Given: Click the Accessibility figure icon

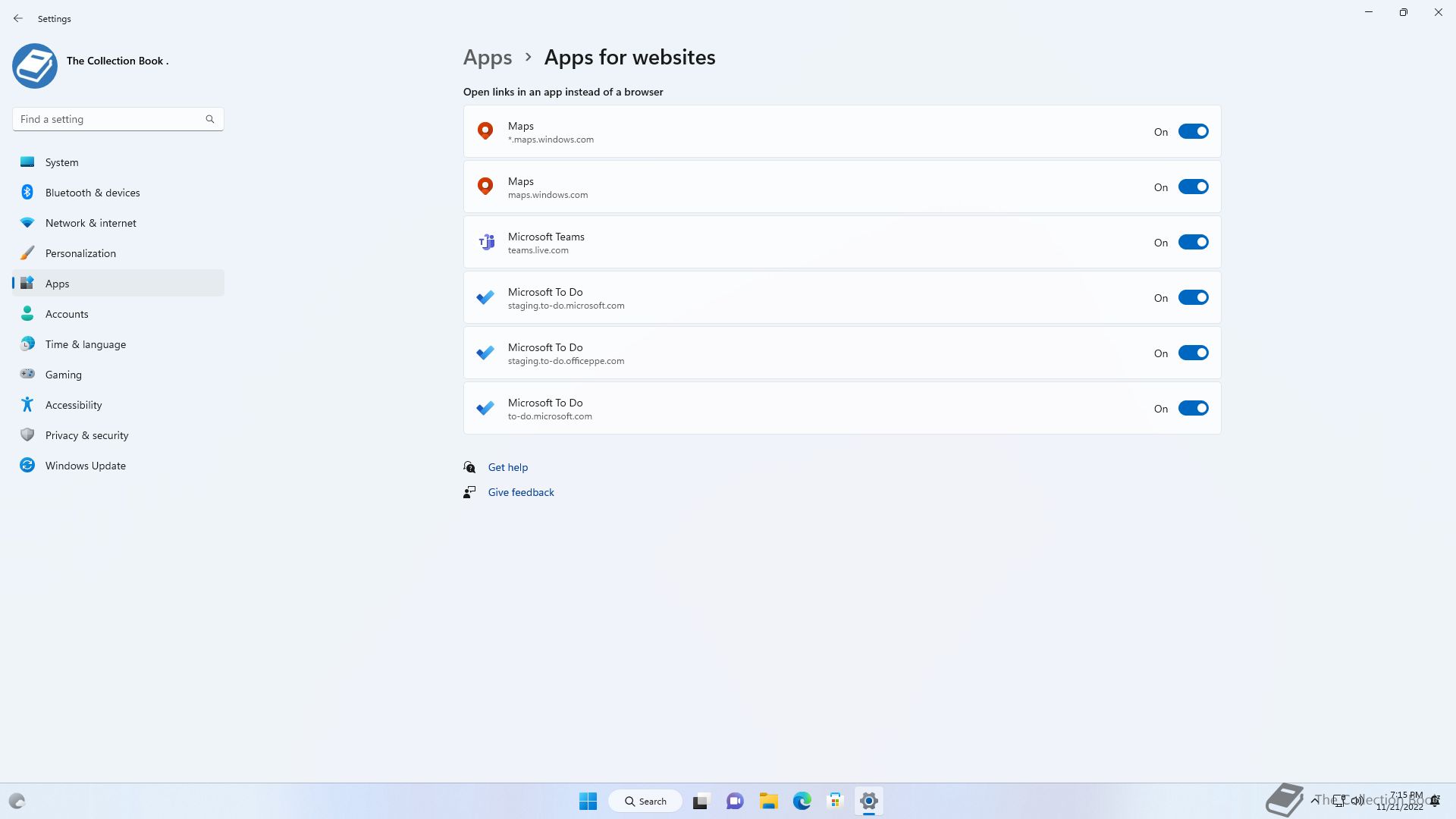Looking at the screenshot, I should coord(27,404).
